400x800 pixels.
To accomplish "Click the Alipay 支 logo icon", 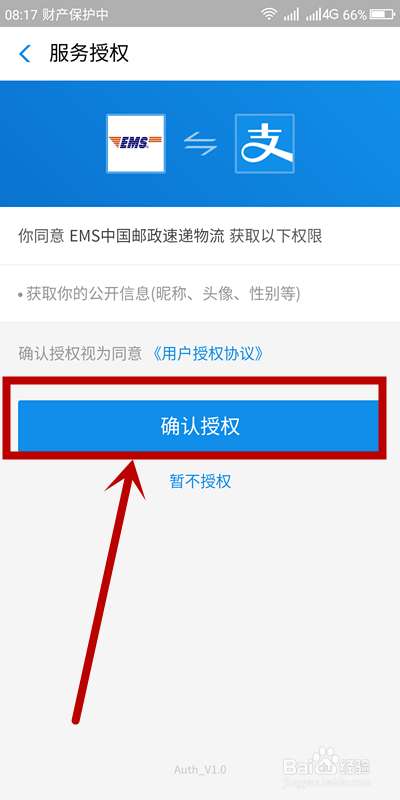I will coord(264,143).
